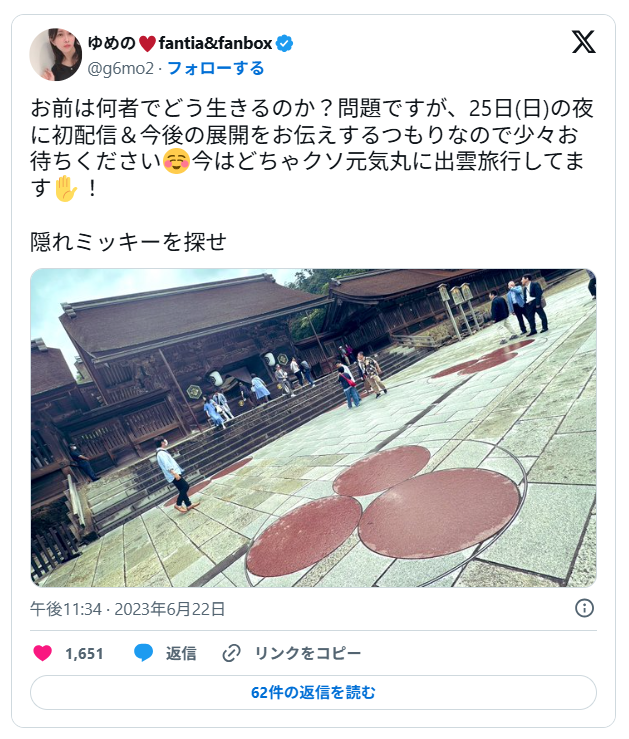Like the tweet with the heart icon
The width and height of the screenshot is (629, 739).
click(42, 653)
